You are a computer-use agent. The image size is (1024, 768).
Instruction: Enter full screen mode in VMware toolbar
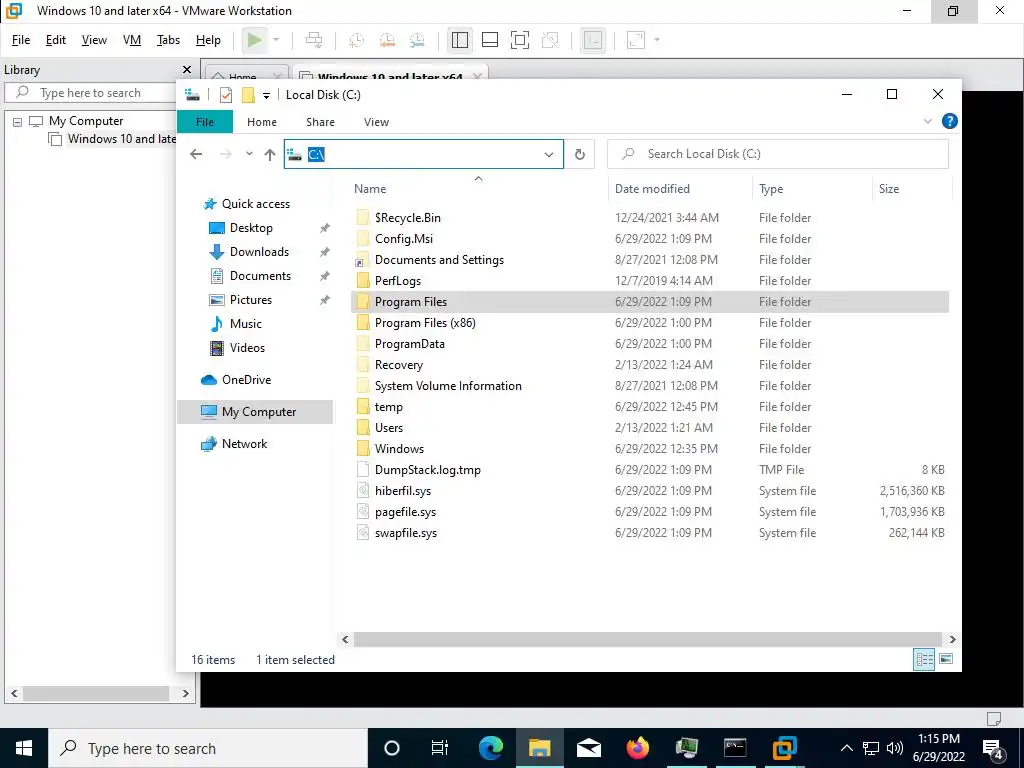click(x=520, y=40)
